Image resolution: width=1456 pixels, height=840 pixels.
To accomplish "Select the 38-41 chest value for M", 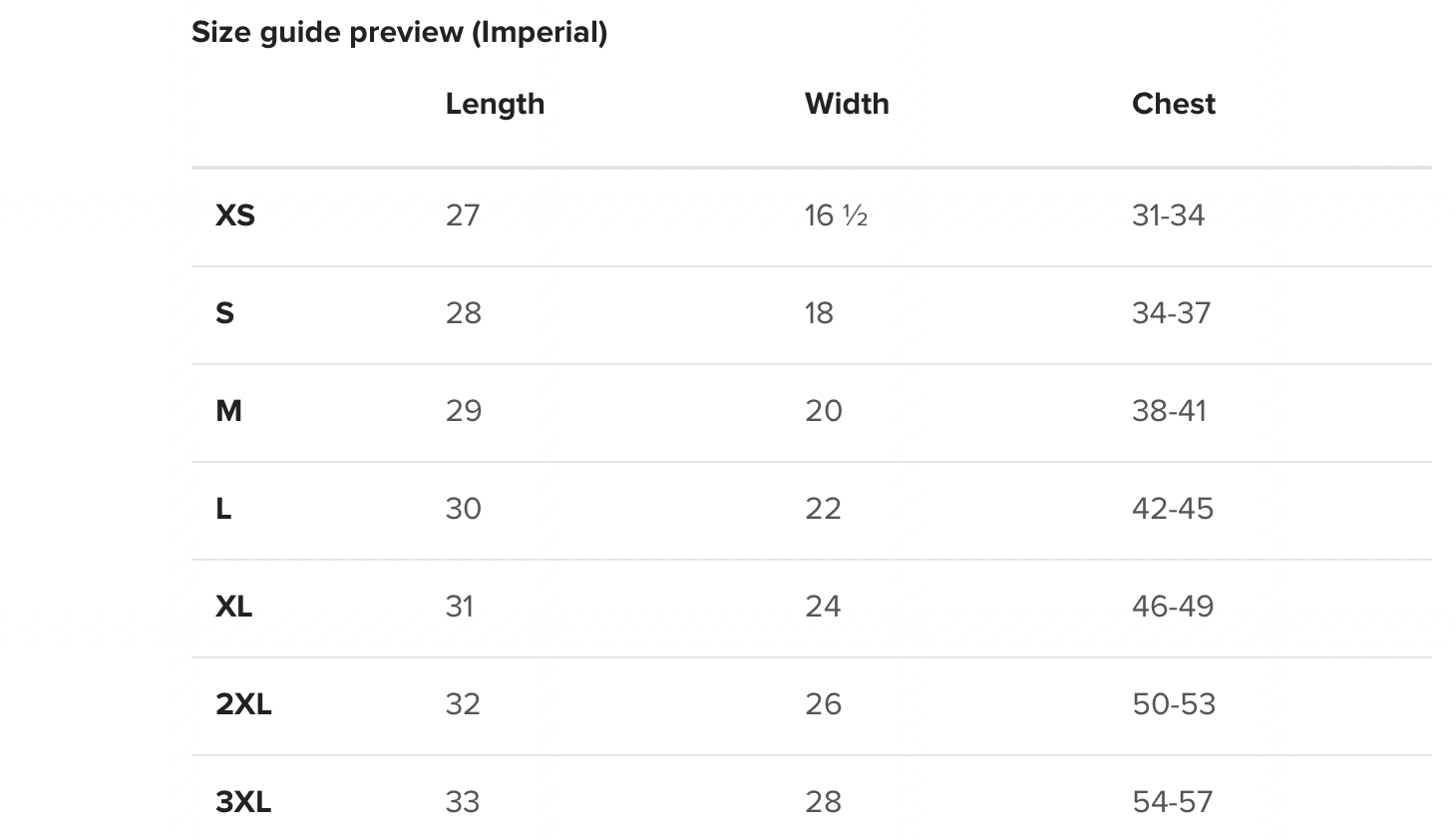I will 1169,411.
